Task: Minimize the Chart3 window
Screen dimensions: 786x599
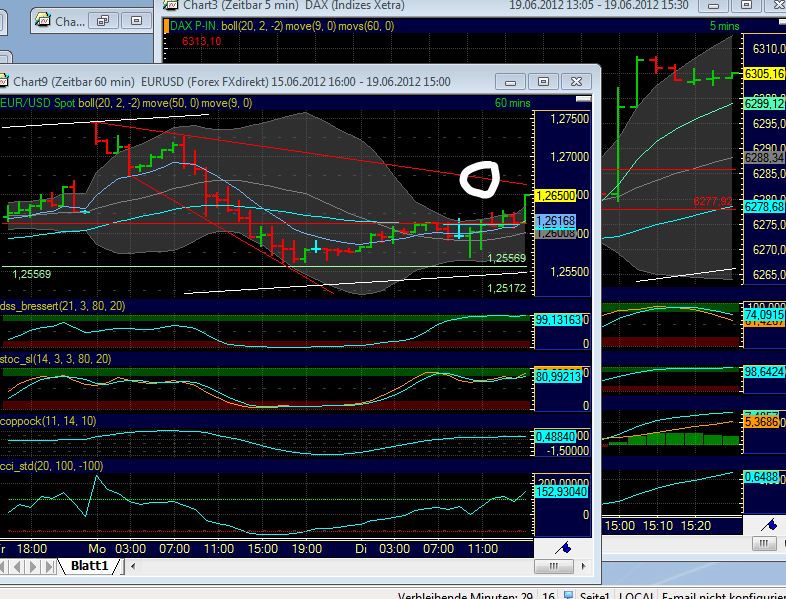Action: [713, 6]
